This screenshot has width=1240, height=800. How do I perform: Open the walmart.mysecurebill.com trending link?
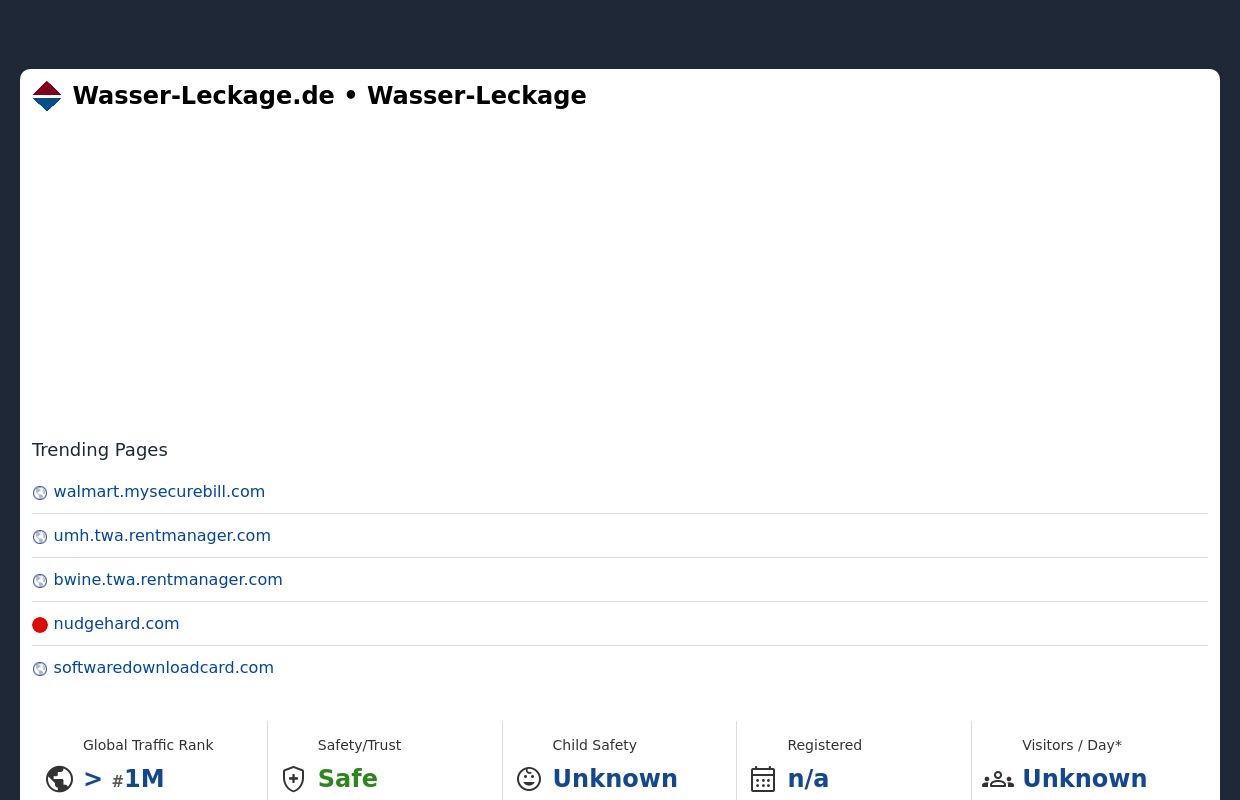[159, 491]
